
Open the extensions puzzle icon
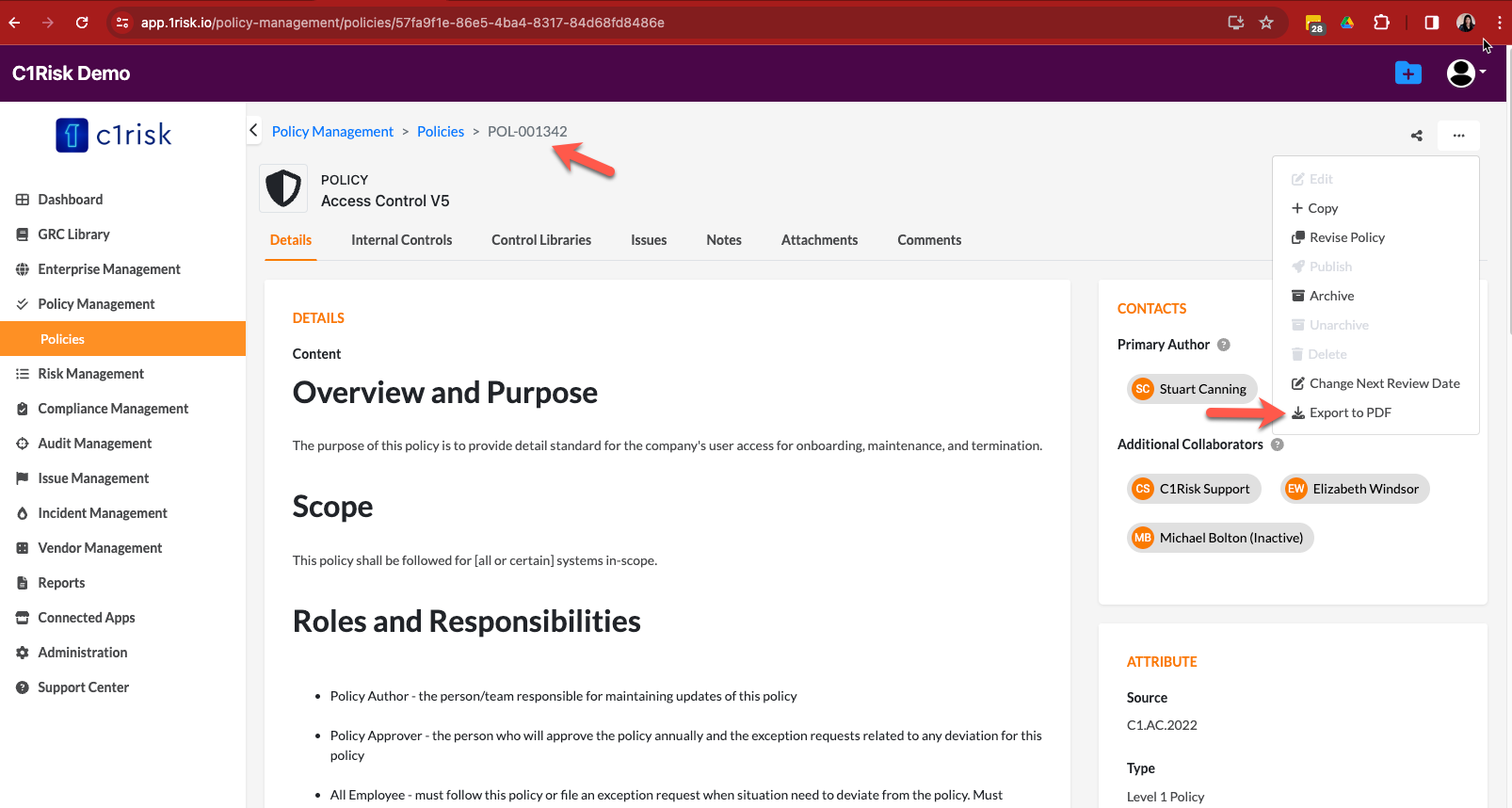1381,23
